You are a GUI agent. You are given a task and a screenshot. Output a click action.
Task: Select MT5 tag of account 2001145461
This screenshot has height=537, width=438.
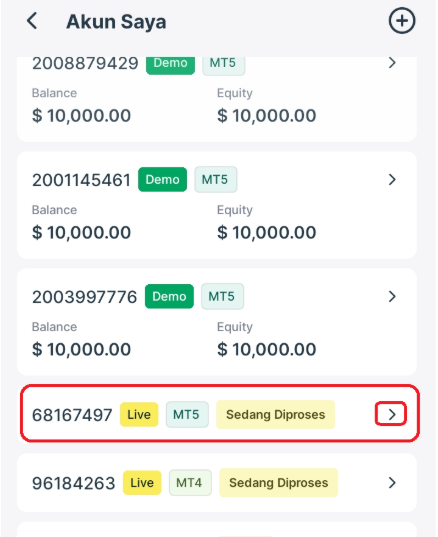point(215,179)
